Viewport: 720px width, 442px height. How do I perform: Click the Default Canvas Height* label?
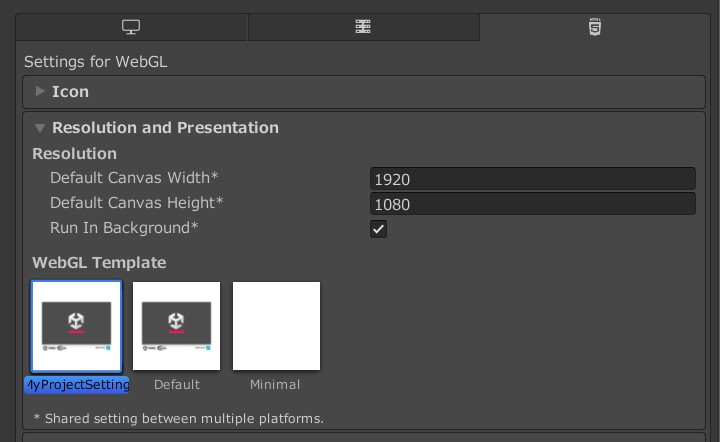coord(136,202)
